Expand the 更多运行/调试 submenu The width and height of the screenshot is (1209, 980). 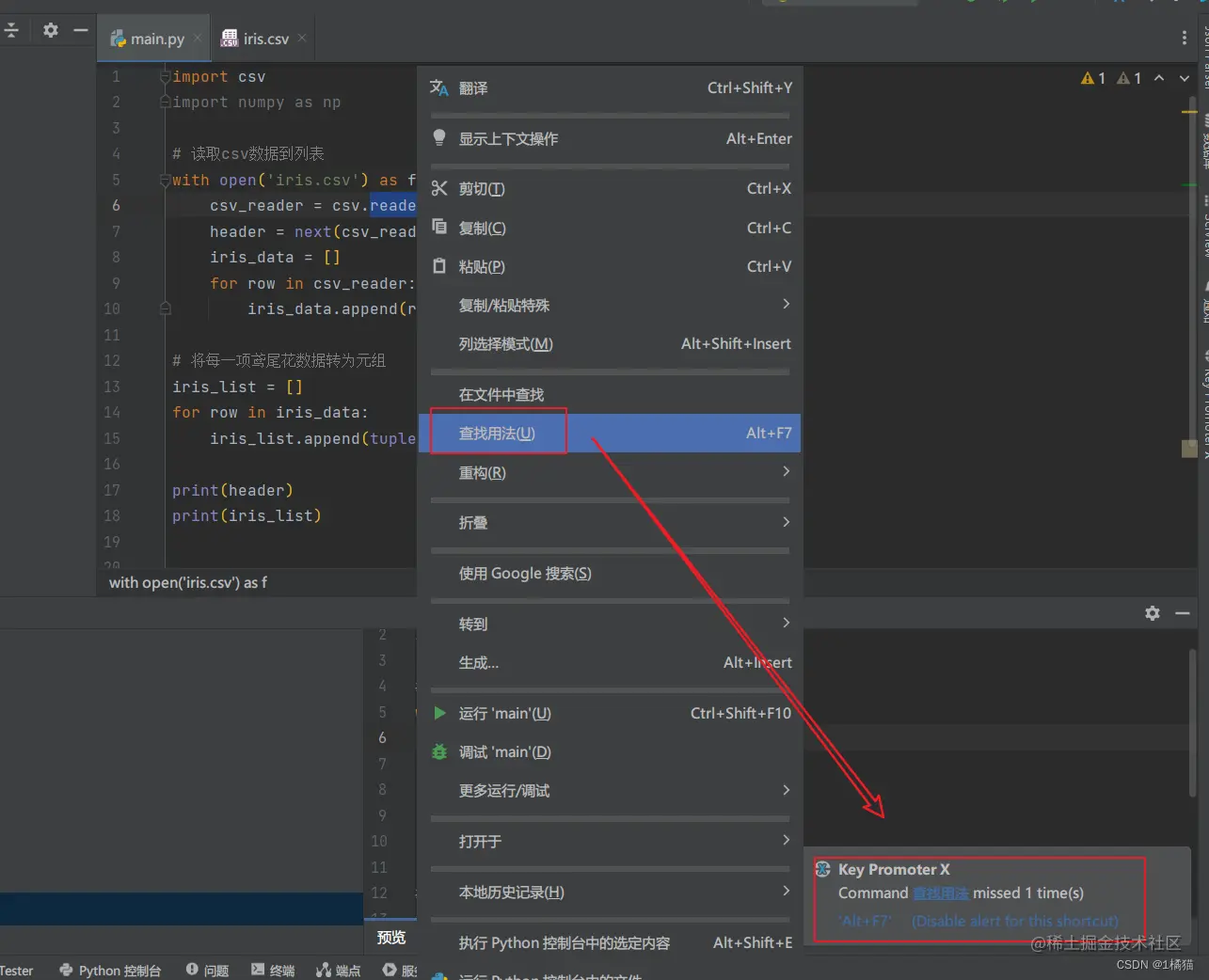coord(786,790)
